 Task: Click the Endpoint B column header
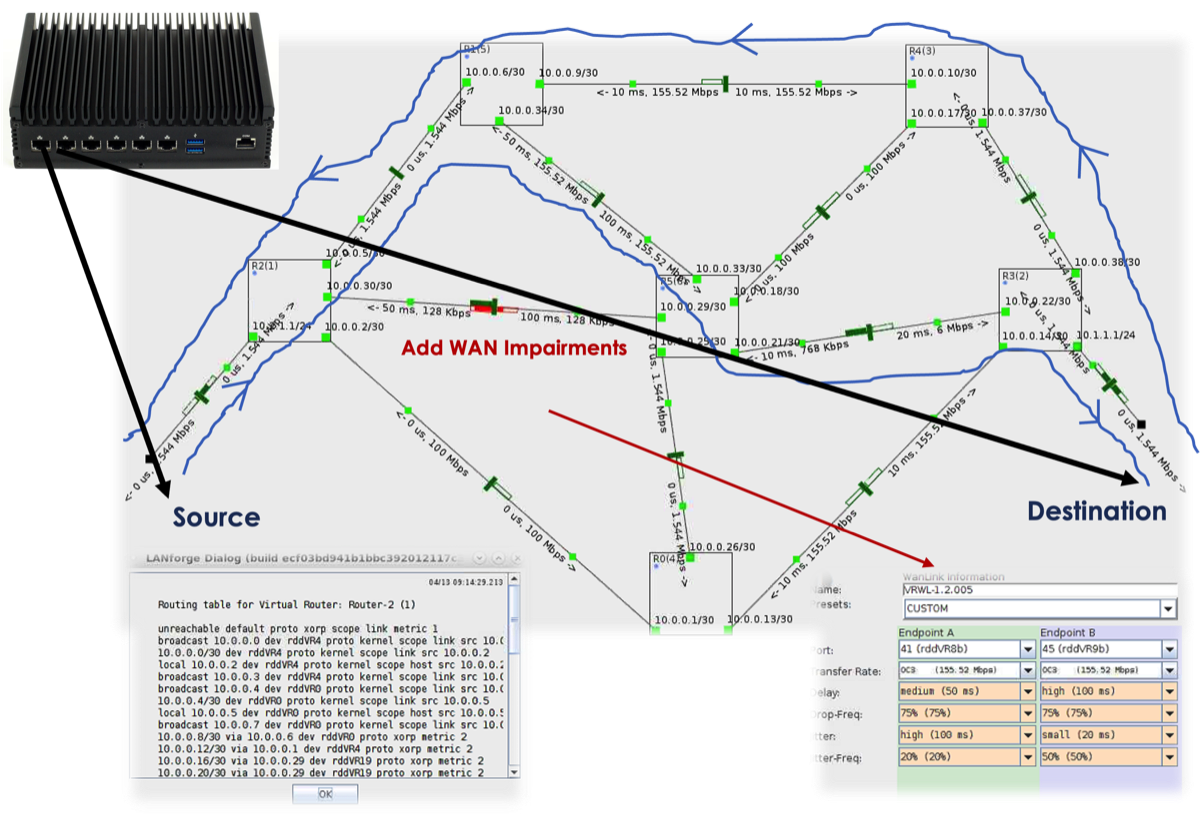1068,632
